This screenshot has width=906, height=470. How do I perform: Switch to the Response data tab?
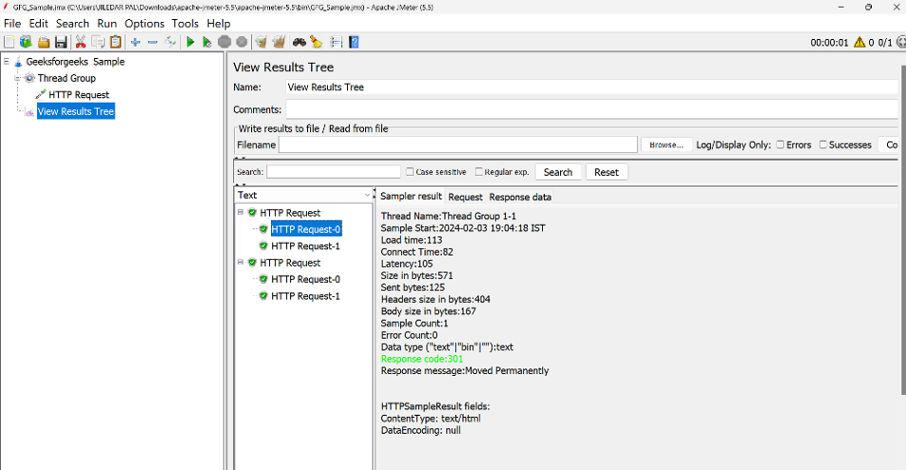[520, 197]
